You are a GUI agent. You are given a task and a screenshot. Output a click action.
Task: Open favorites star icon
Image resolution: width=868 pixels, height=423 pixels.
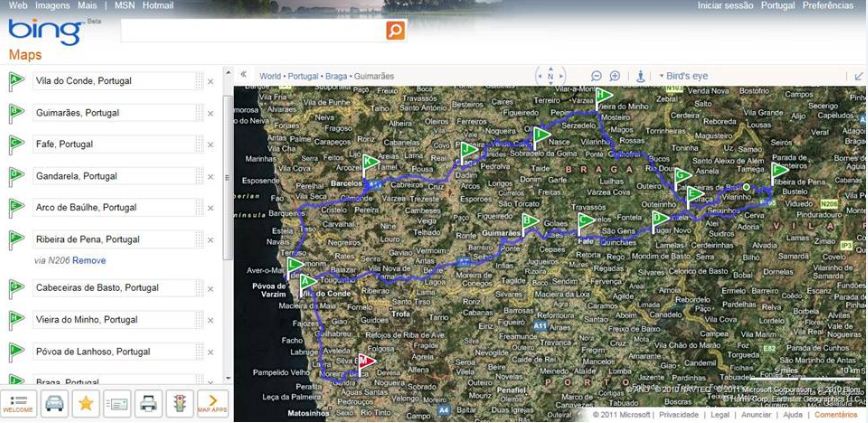pos(86,403)
